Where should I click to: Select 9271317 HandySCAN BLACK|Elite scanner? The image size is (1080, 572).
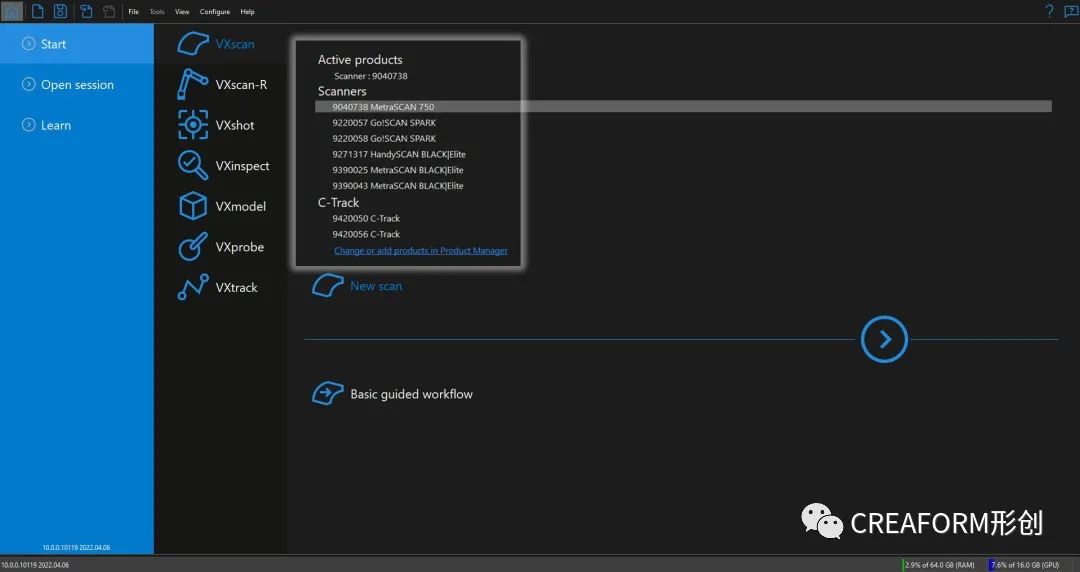399,154
